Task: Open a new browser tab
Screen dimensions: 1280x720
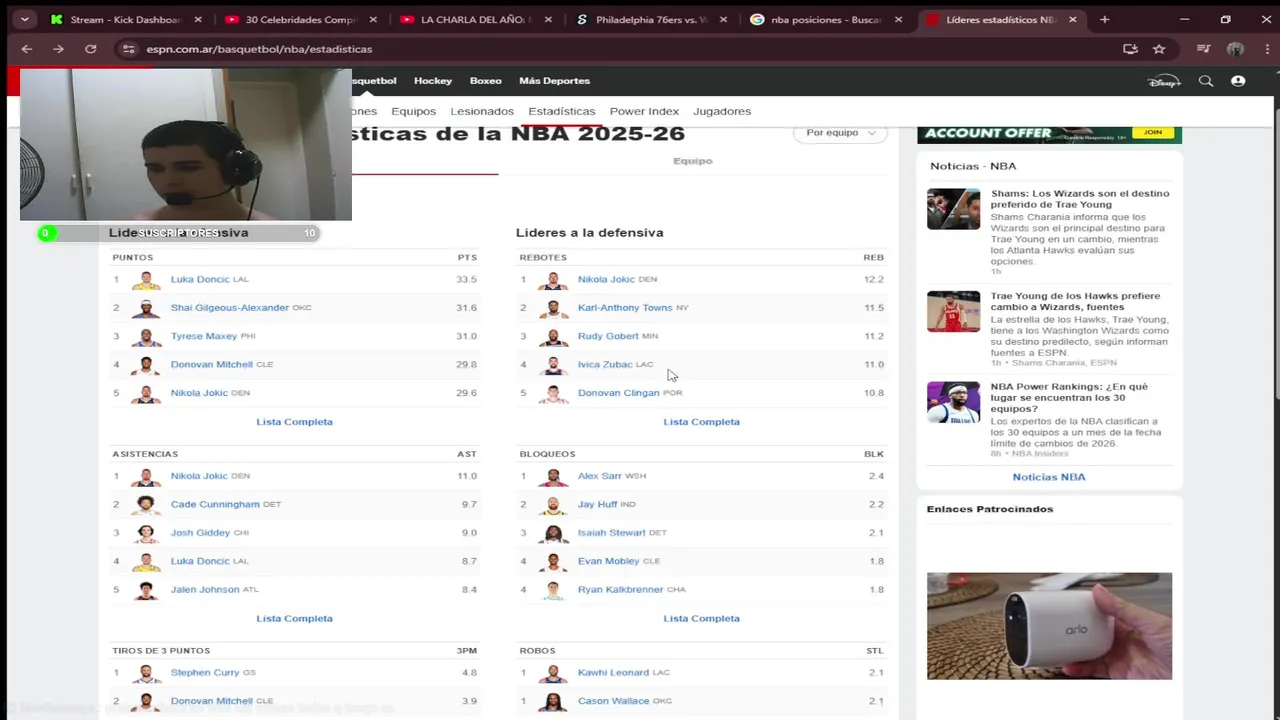Action: tap(1104, 19)
